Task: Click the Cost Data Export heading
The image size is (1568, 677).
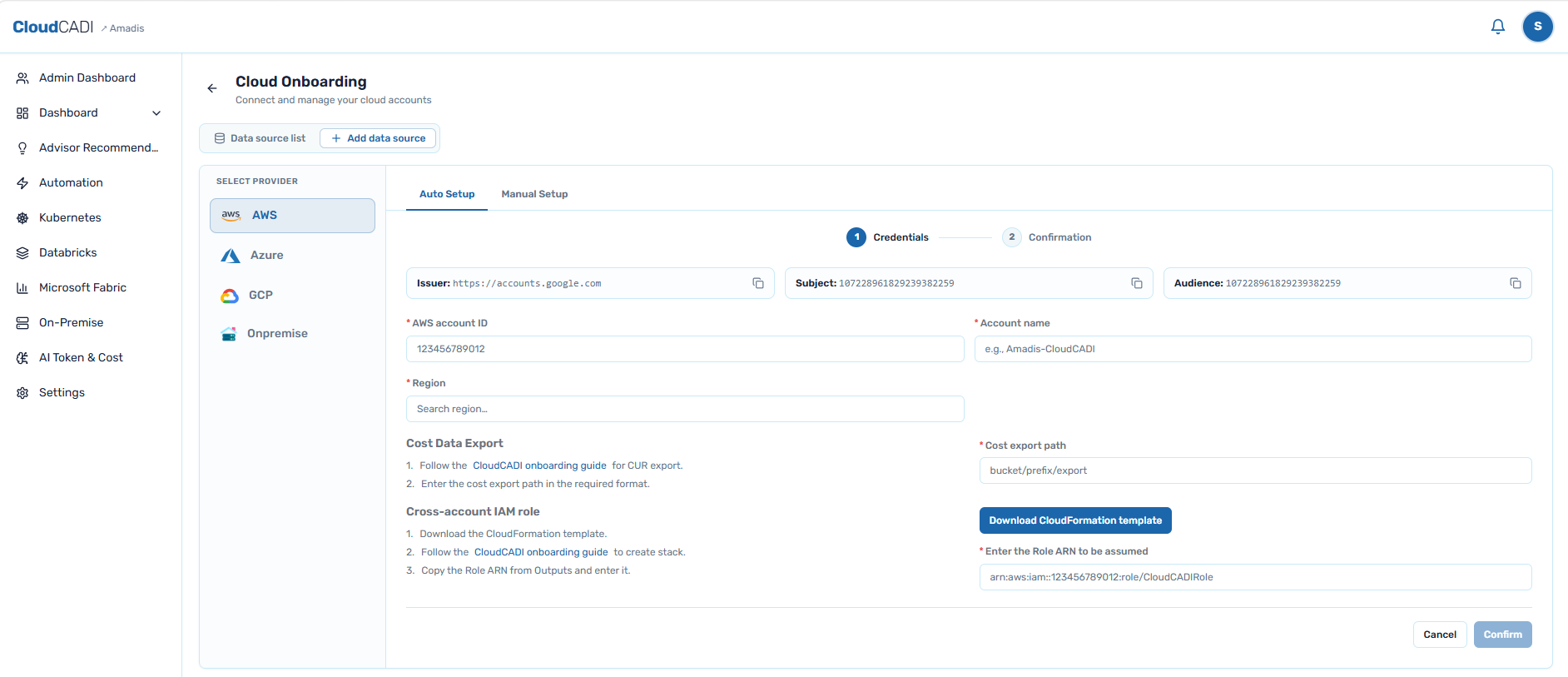Action: click(454, 443)
